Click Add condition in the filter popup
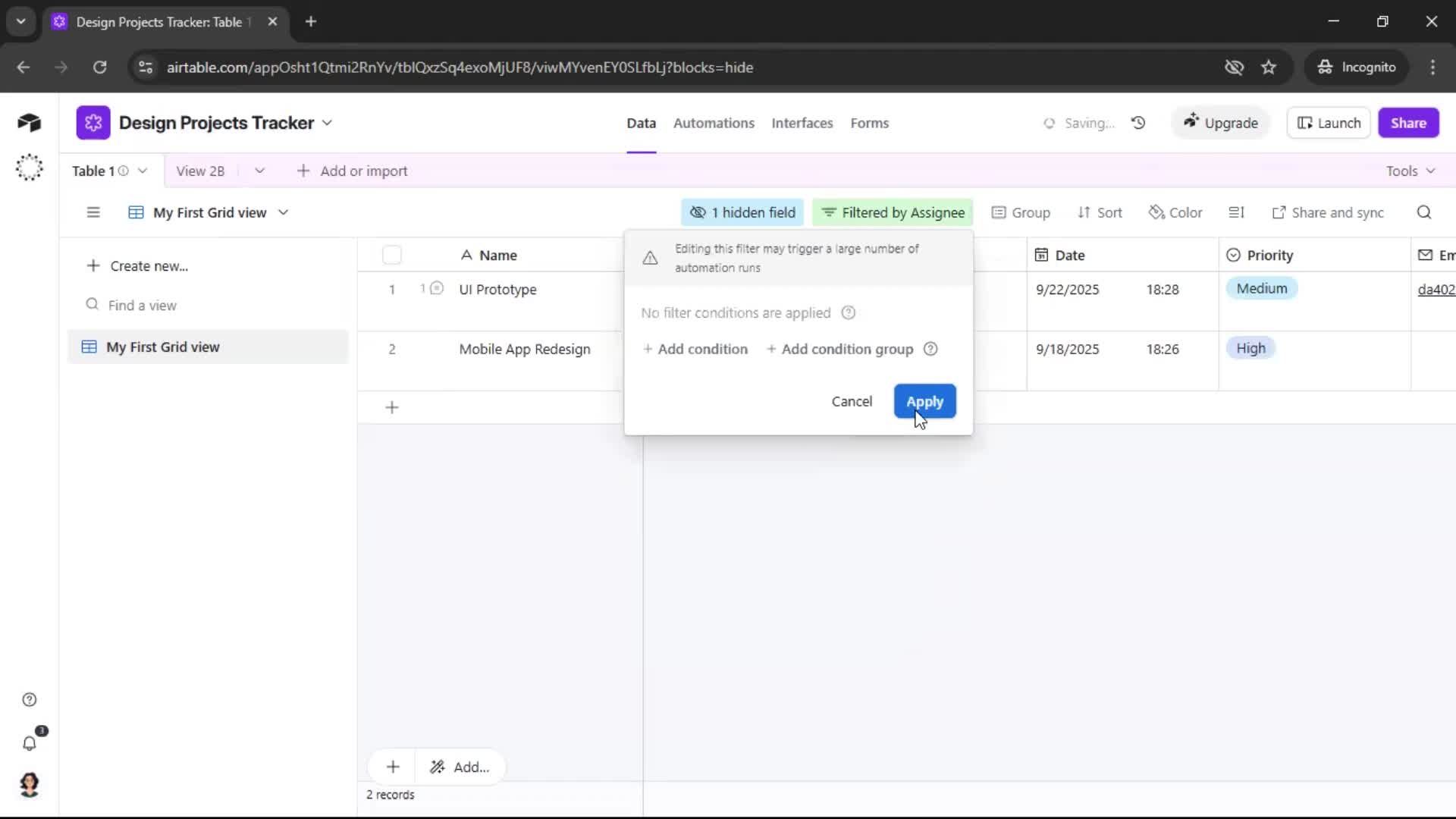Viewport: 1456px width, 819px height. point(695,350)
